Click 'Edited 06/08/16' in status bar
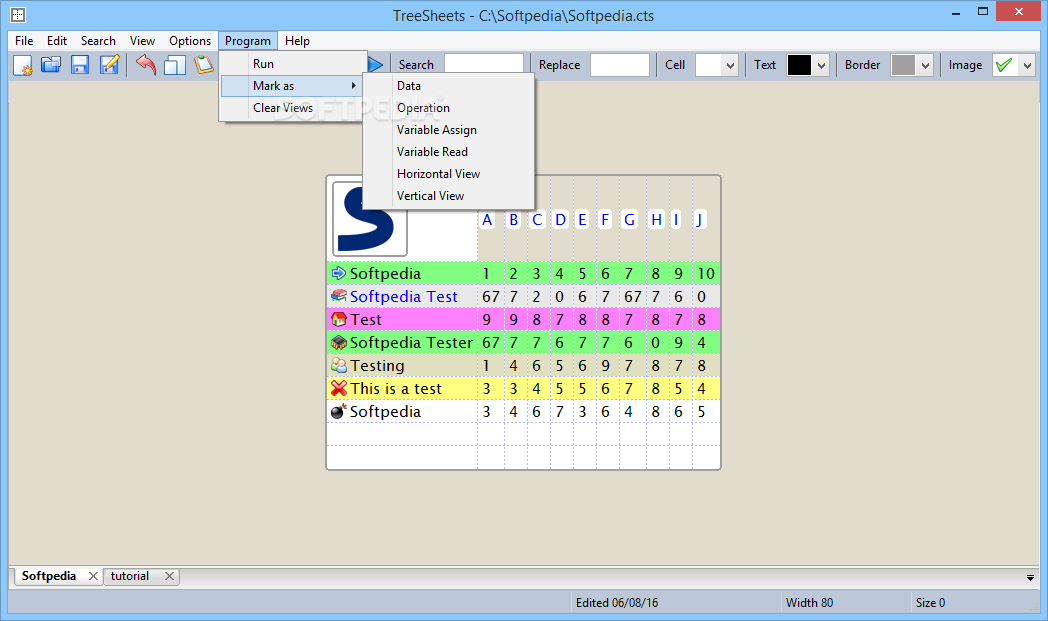The image size is (1048, 621). 616,602
